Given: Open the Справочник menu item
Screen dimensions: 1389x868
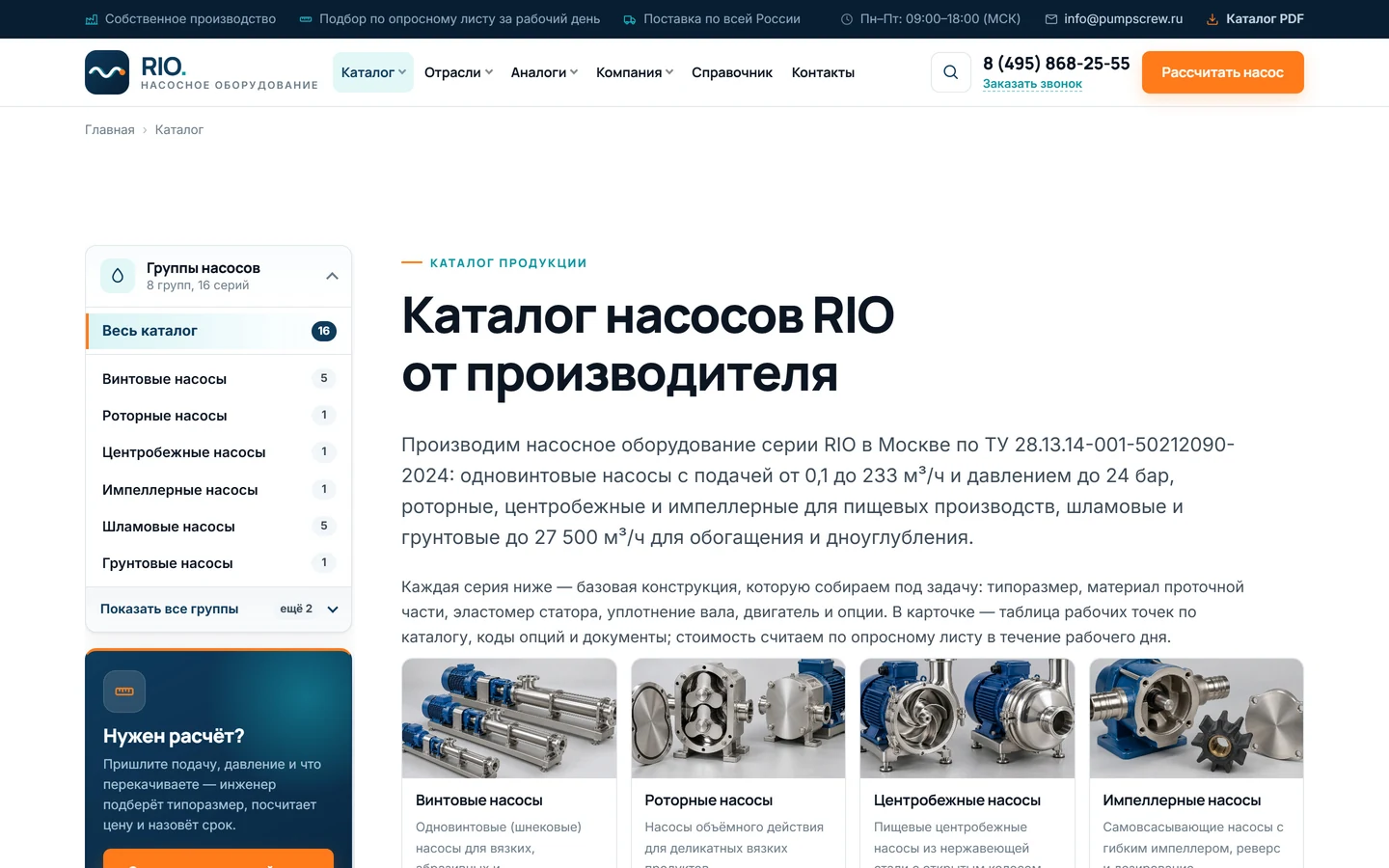Looking at the screenshot, I should (x=732, y=72).
